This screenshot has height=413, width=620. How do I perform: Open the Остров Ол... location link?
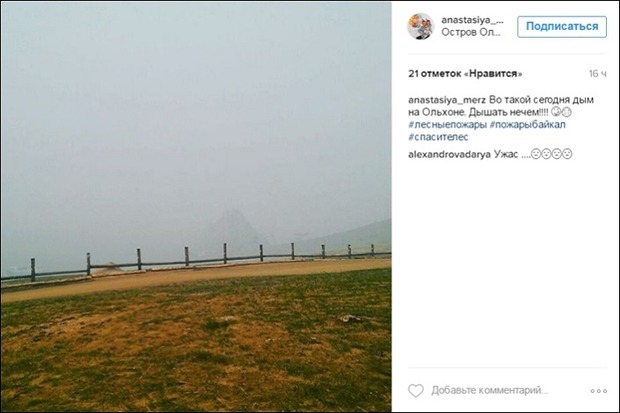click(x=471, y=32)
